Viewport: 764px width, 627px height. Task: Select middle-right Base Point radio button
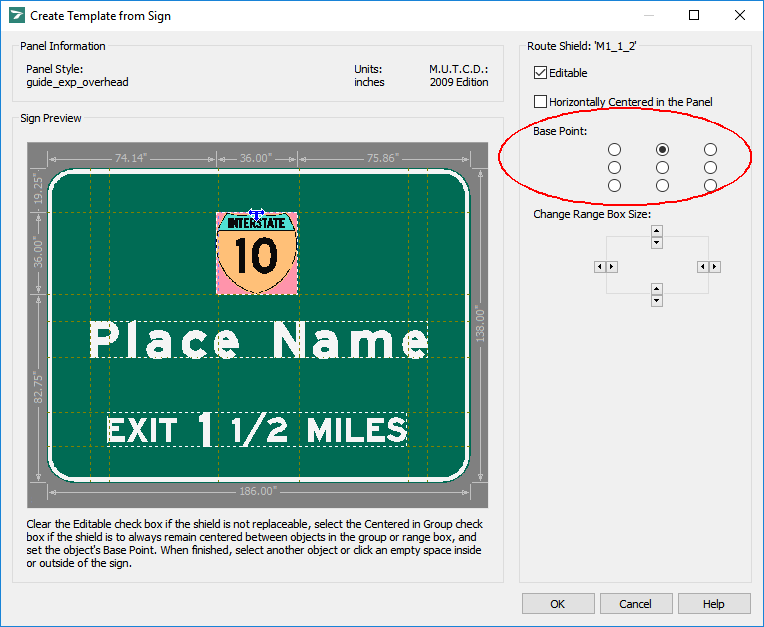710,168
